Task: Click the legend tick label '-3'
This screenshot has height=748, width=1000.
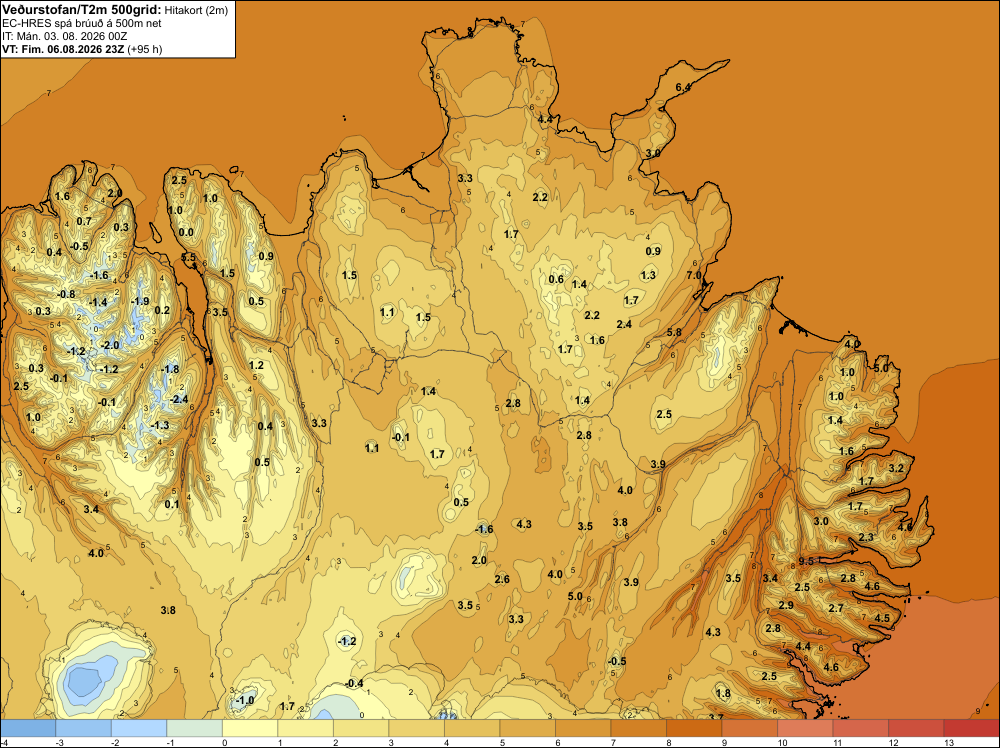Action: 59,742
